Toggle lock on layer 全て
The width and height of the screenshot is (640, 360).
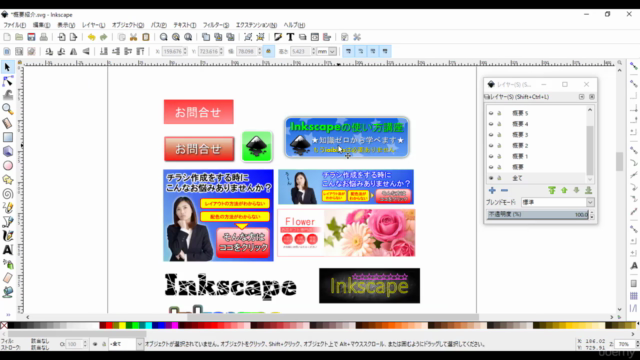click(x=499, y=178)
